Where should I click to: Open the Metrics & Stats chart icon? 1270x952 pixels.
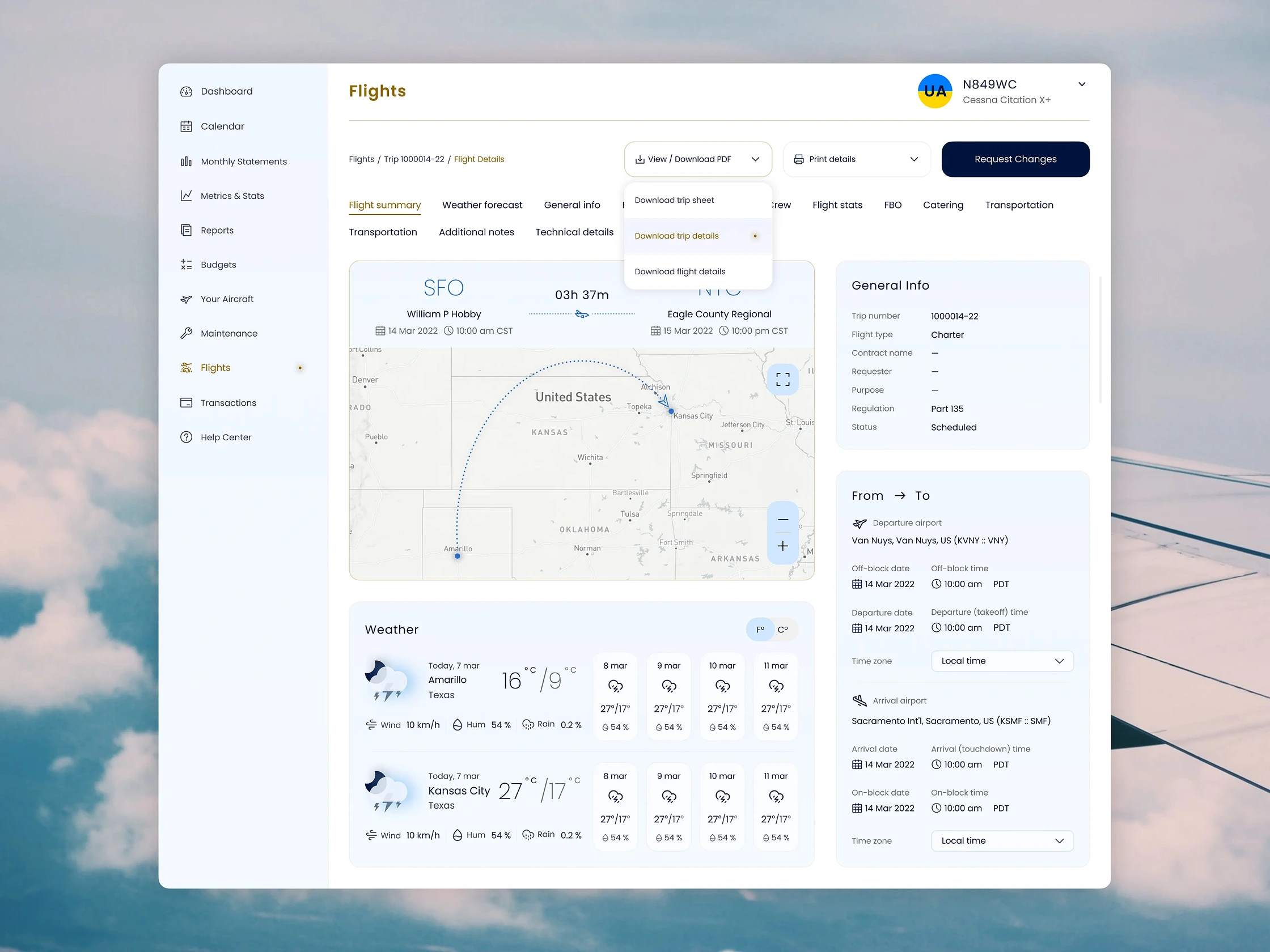click(186, 195)
